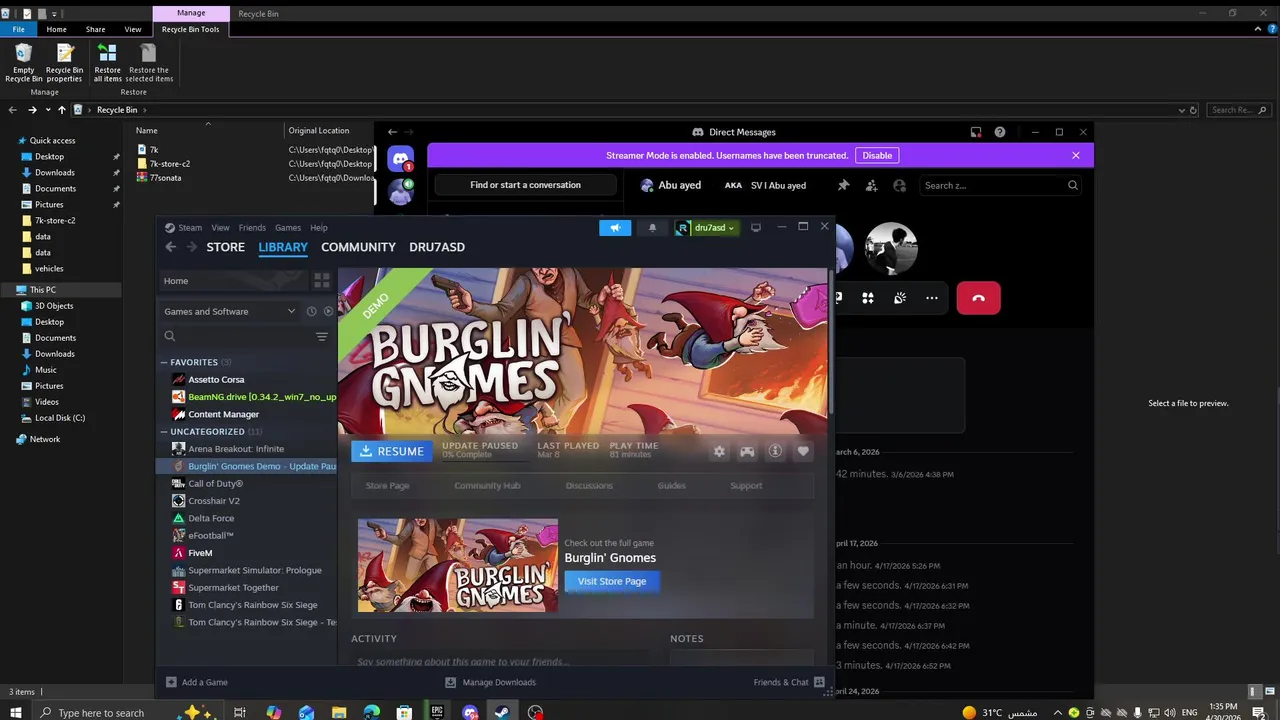
Task: Open the Burglin' Gnomes settings gear icon
Action: (719, 452)
